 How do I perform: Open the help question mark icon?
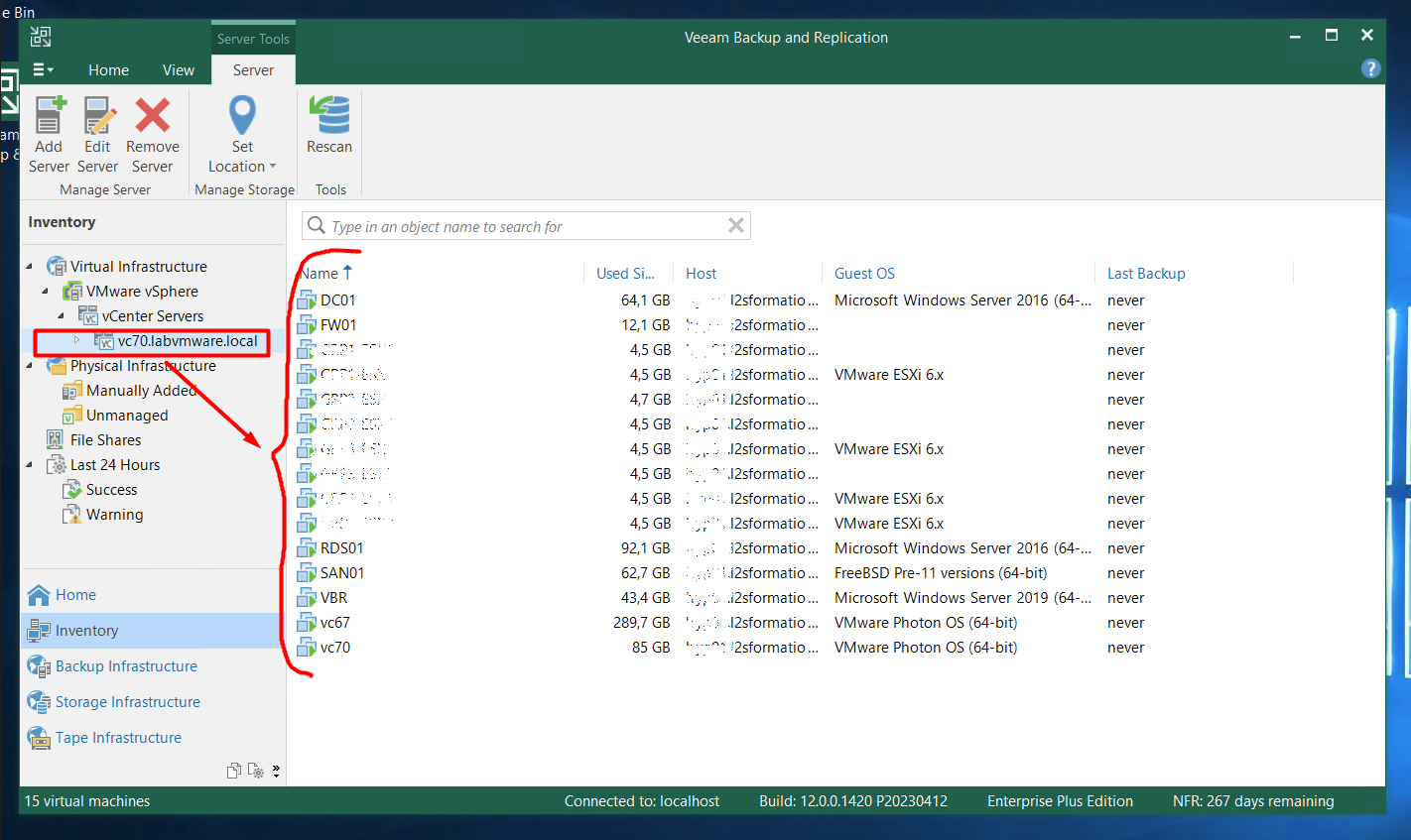coord(1370,68)
